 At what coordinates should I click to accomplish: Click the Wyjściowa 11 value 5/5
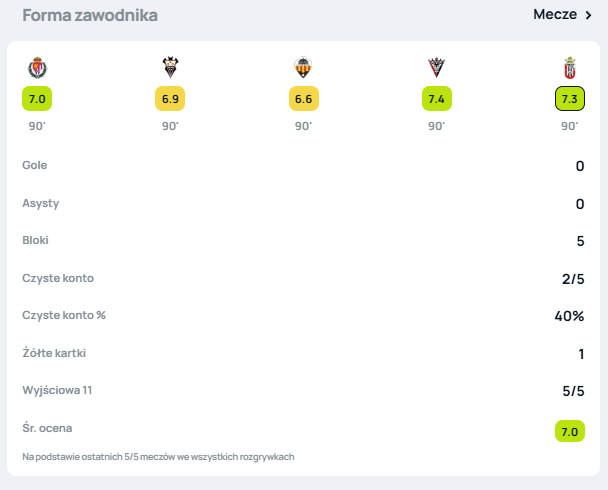pyautogui.click(x=572, y=392)
